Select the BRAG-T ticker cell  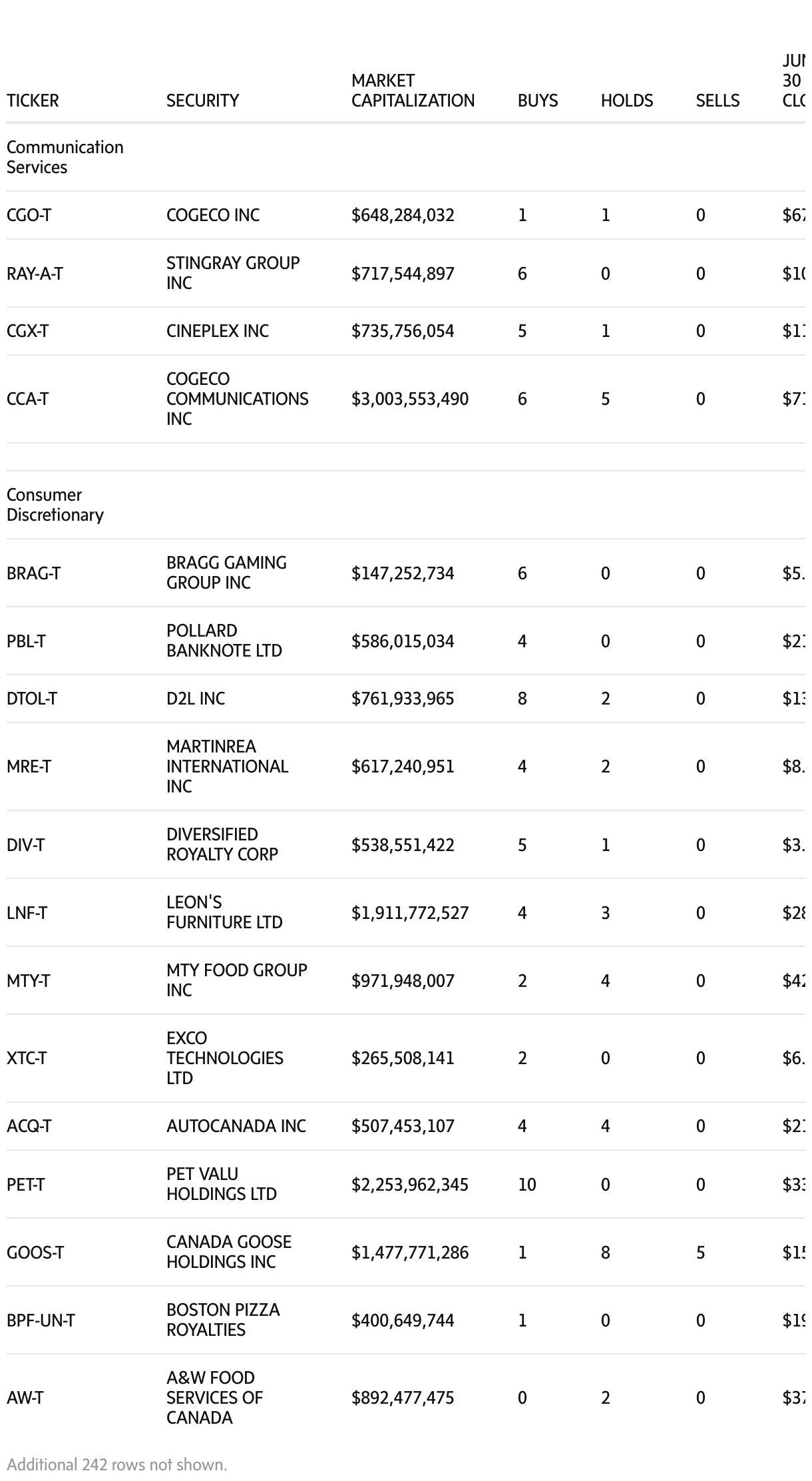point(33,573)
